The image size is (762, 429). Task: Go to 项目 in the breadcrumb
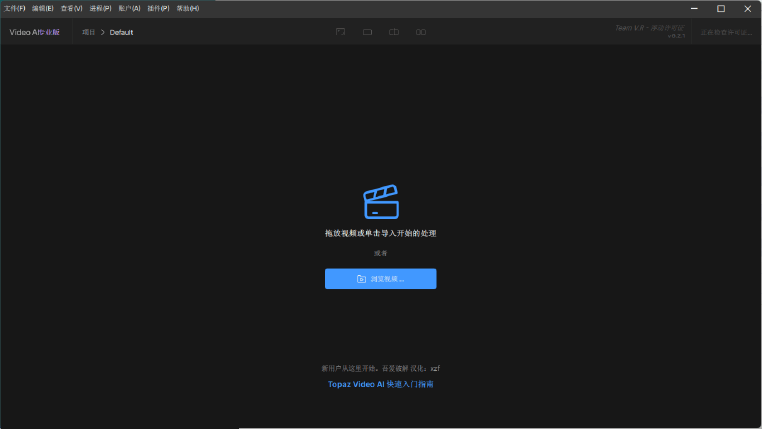coord(88,32)
